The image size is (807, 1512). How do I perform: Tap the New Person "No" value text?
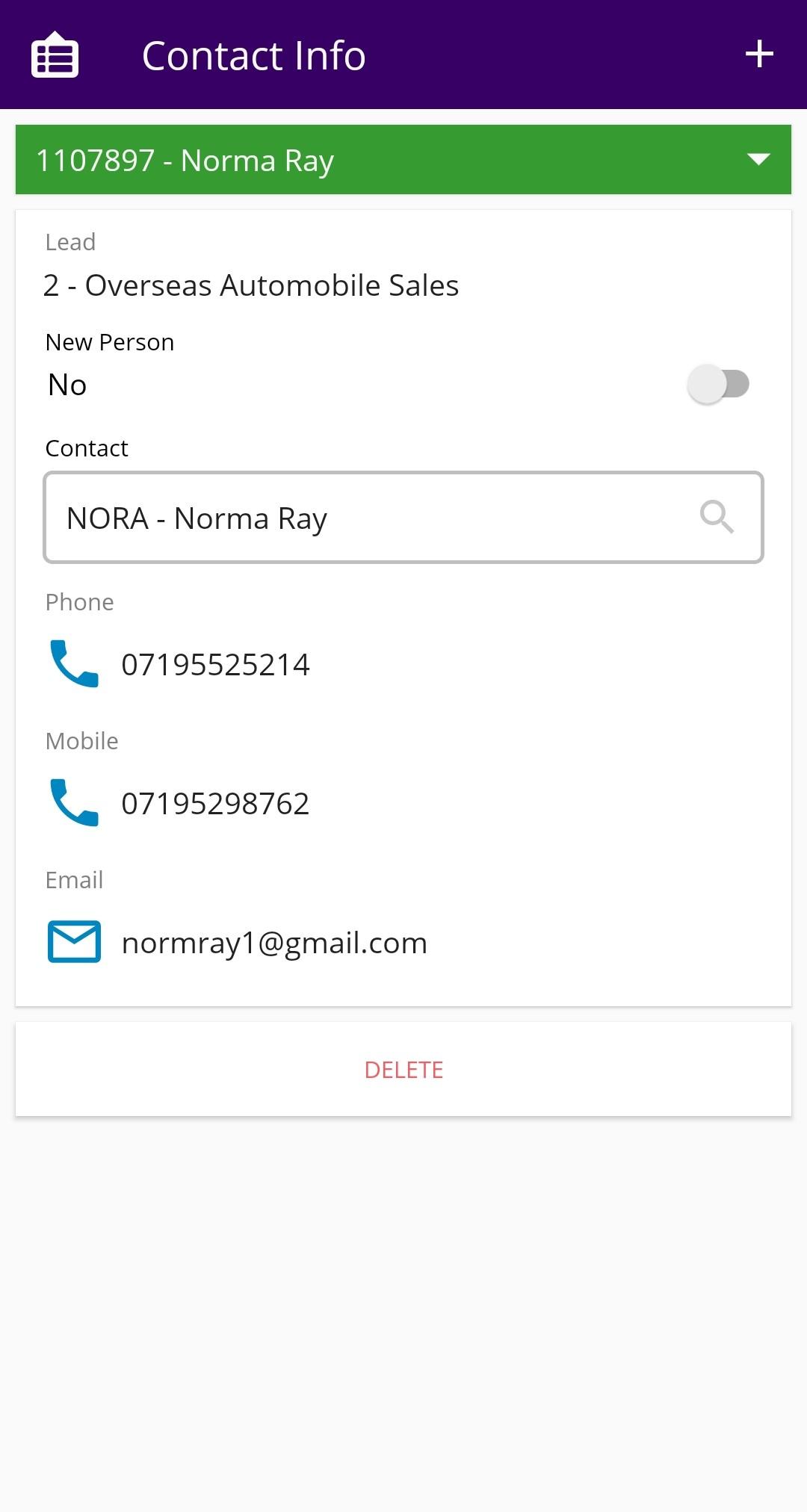[x=67, y=385]
